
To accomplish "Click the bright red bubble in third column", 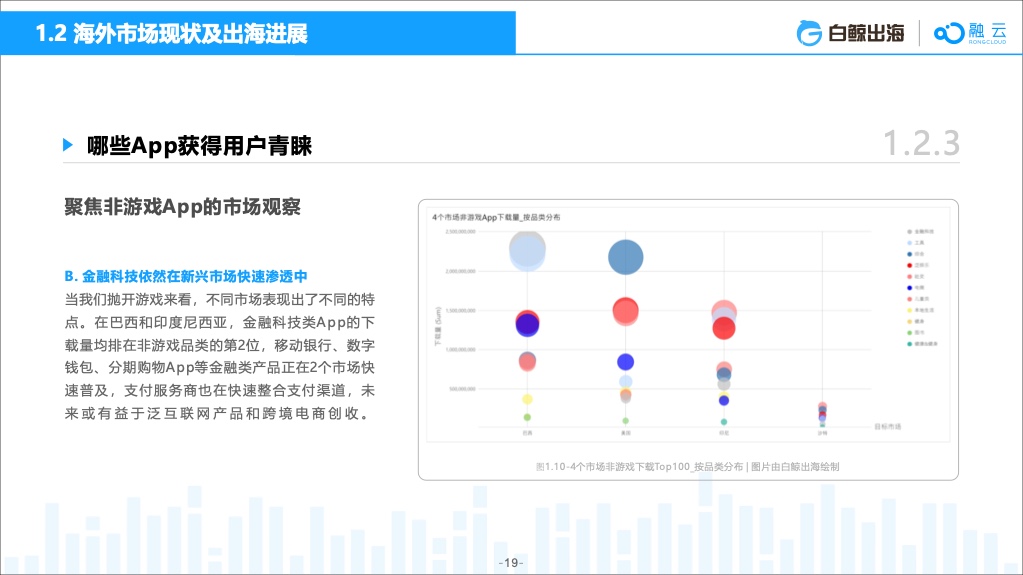I will click(724, 328).
